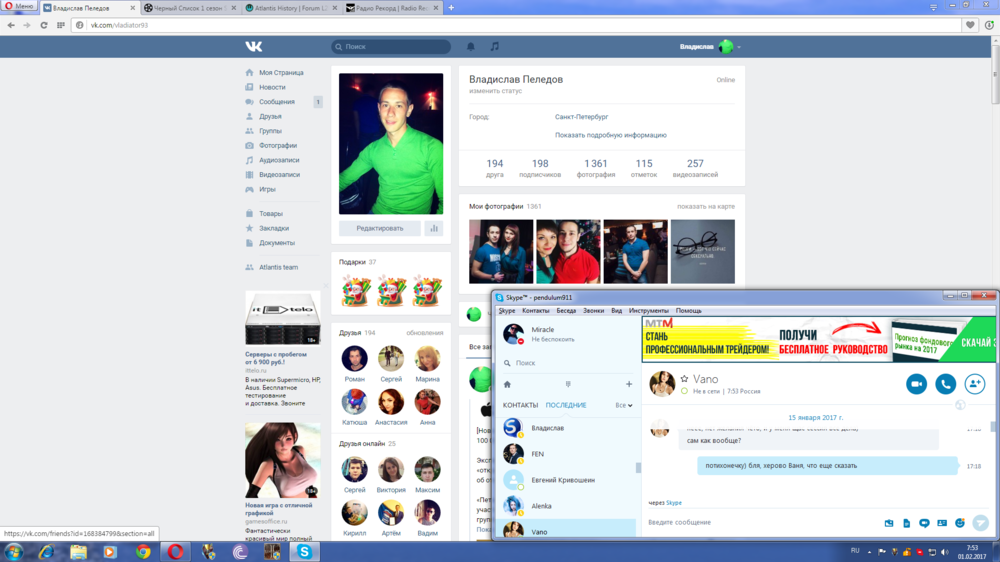
Task: Open the VK music player icon
Action: click(x=494, y=47)
